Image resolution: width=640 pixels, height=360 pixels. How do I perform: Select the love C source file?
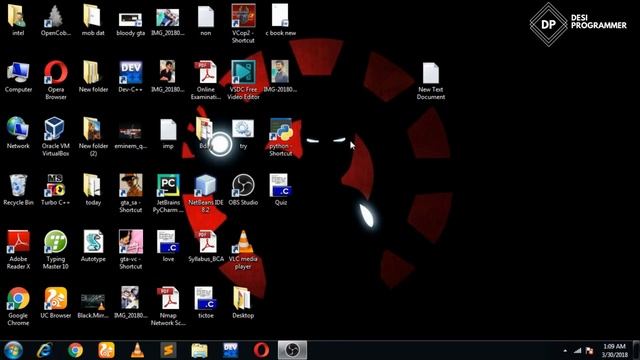[168, 242]
